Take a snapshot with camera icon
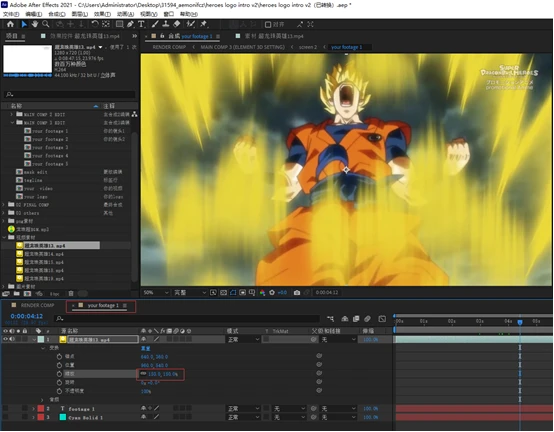The image size is (554, 432). tap(297, 292)
